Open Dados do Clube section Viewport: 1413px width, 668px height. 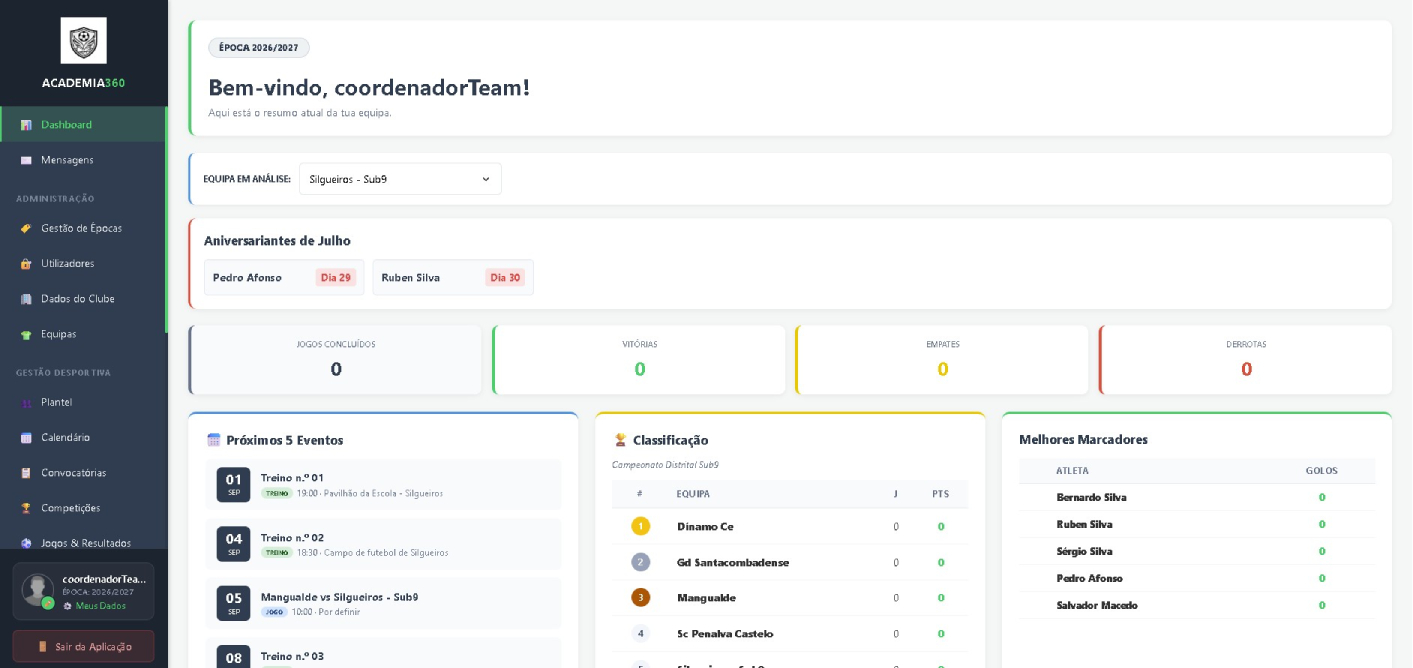83,299
